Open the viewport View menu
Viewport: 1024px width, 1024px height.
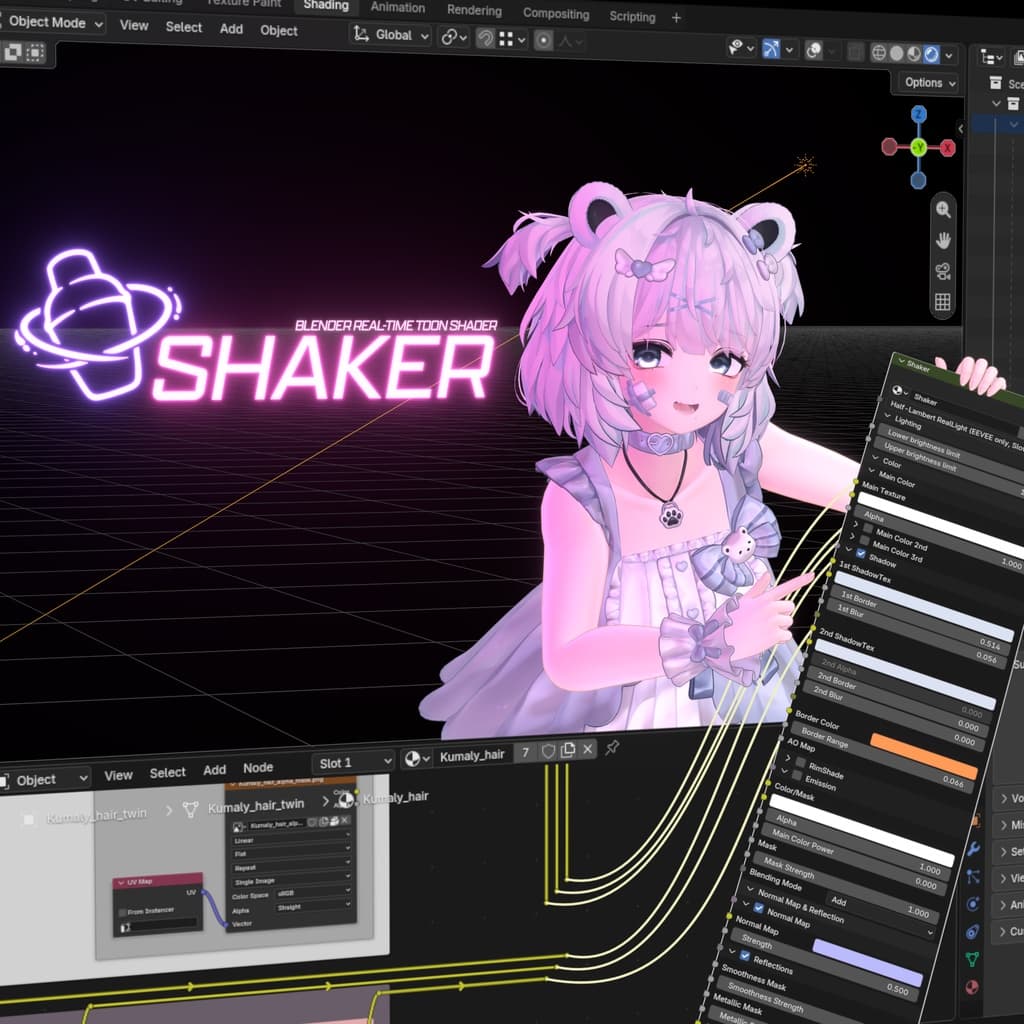[x=134, y=25]
